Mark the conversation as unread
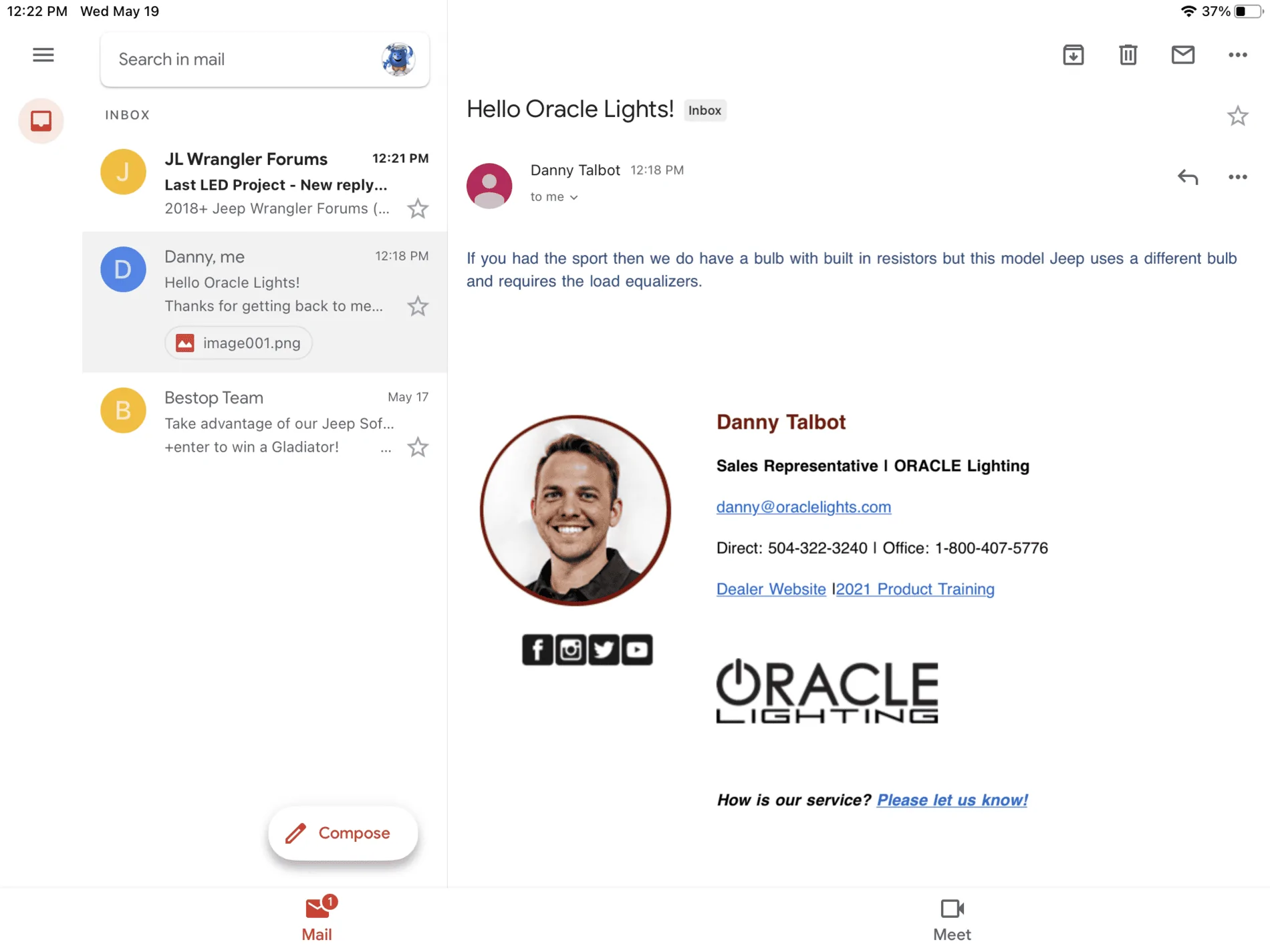 pos(1183,55)
